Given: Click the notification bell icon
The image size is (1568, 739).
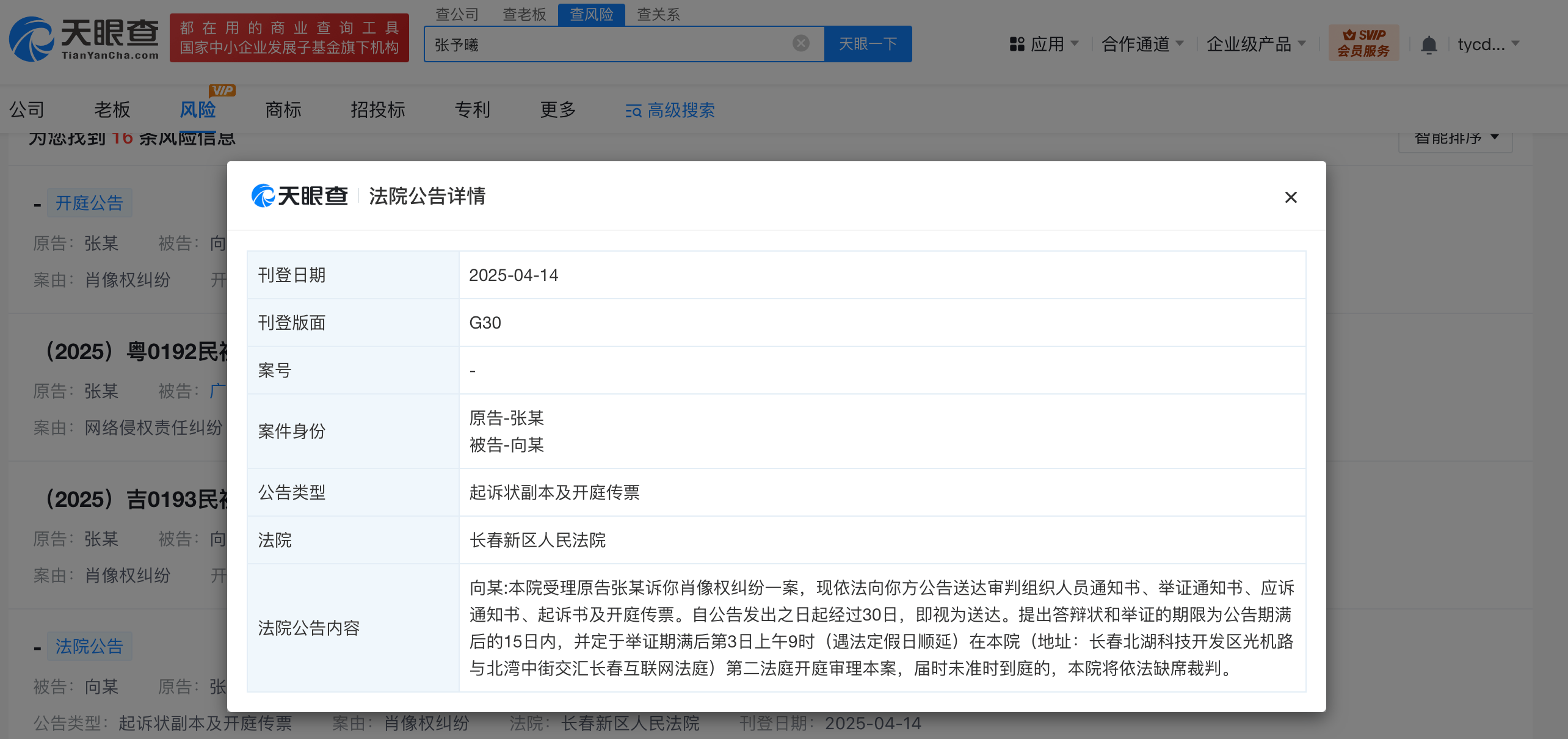Looking at the screenshot, I should tap(1428, 45).
